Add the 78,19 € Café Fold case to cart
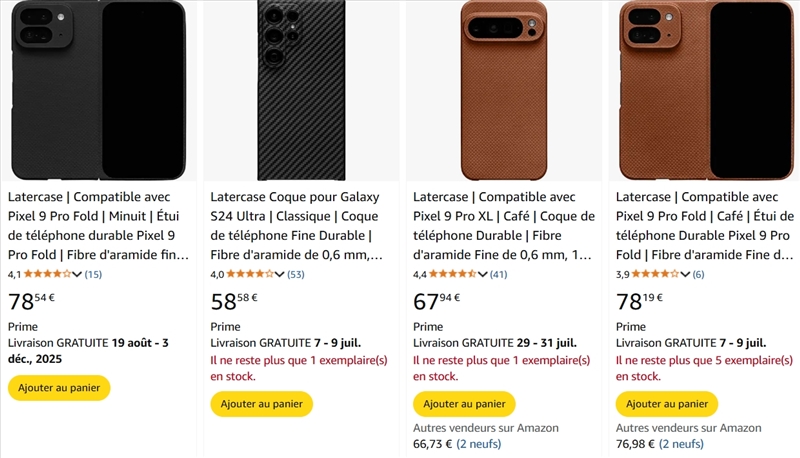800x458 pixels. (667, 404)
